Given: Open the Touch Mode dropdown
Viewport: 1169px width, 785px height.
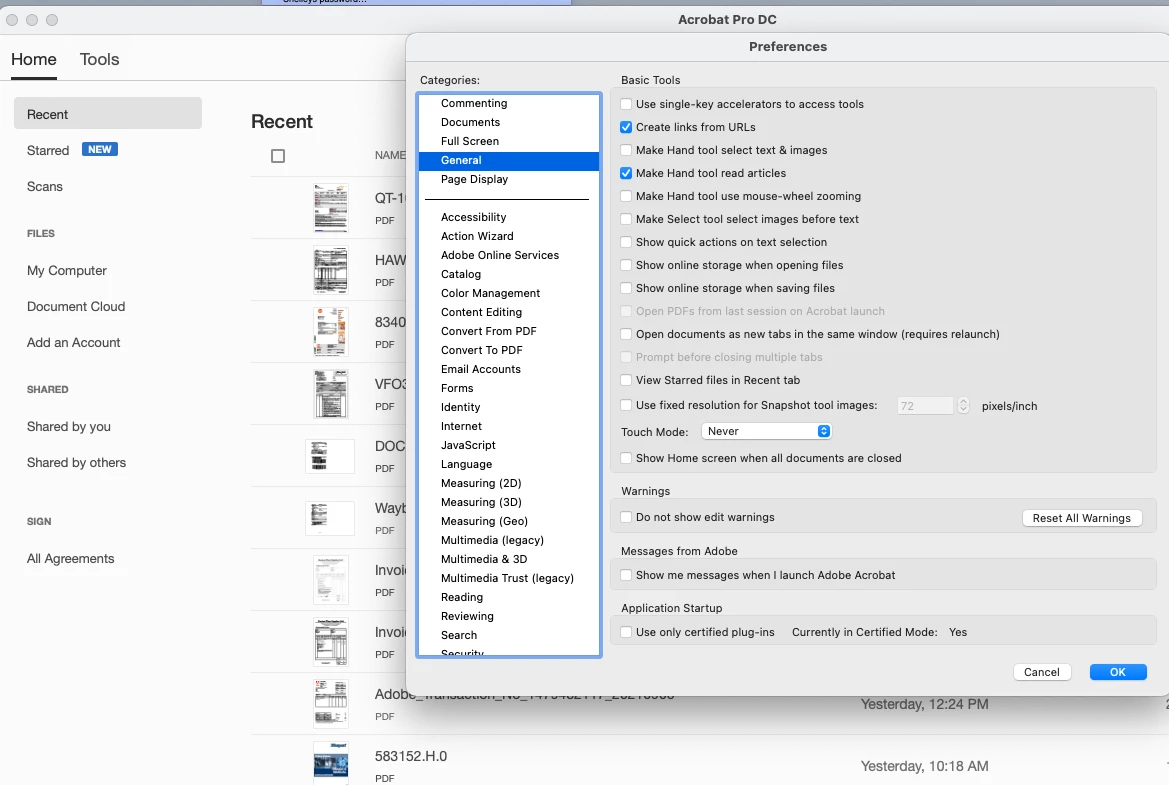Looking at the screenshot, I should (x=766, y=432).
